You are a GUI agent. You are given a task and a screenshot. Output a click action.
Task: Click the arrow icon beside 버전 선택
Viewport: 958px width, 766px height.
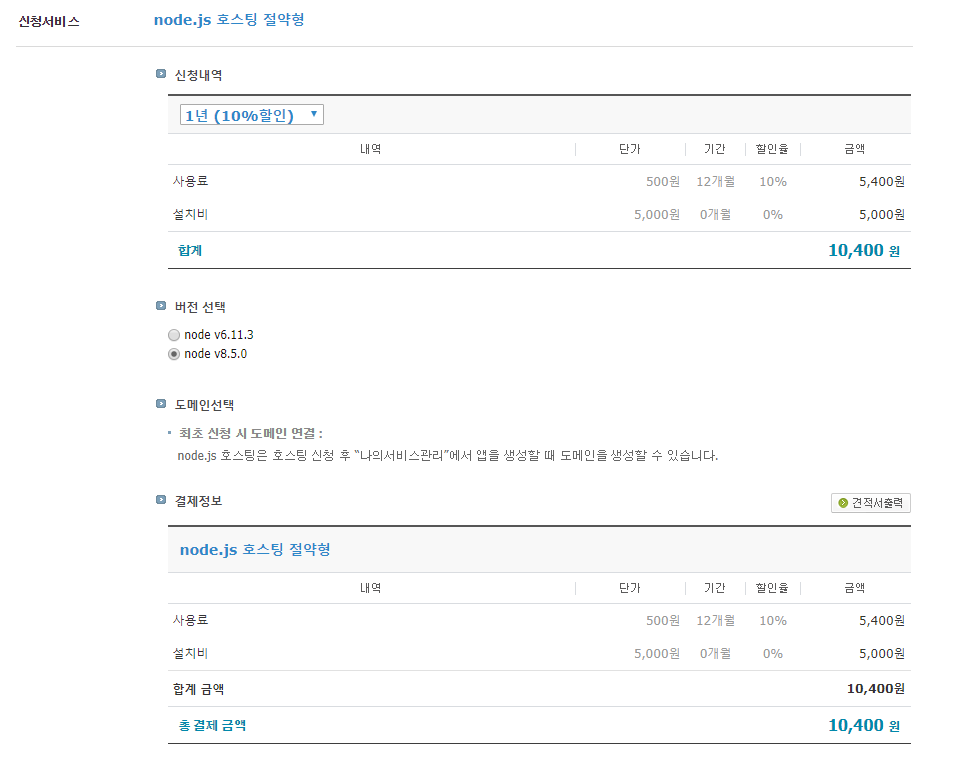point(161,306)
